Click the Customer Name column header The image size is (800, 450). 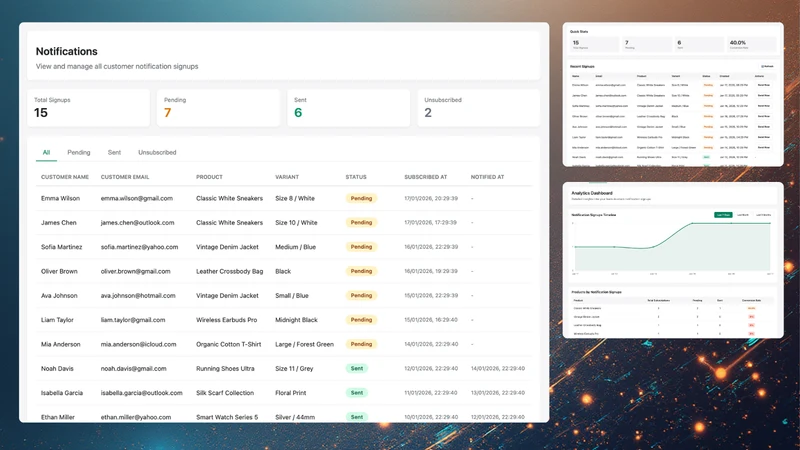pos(65,177)
